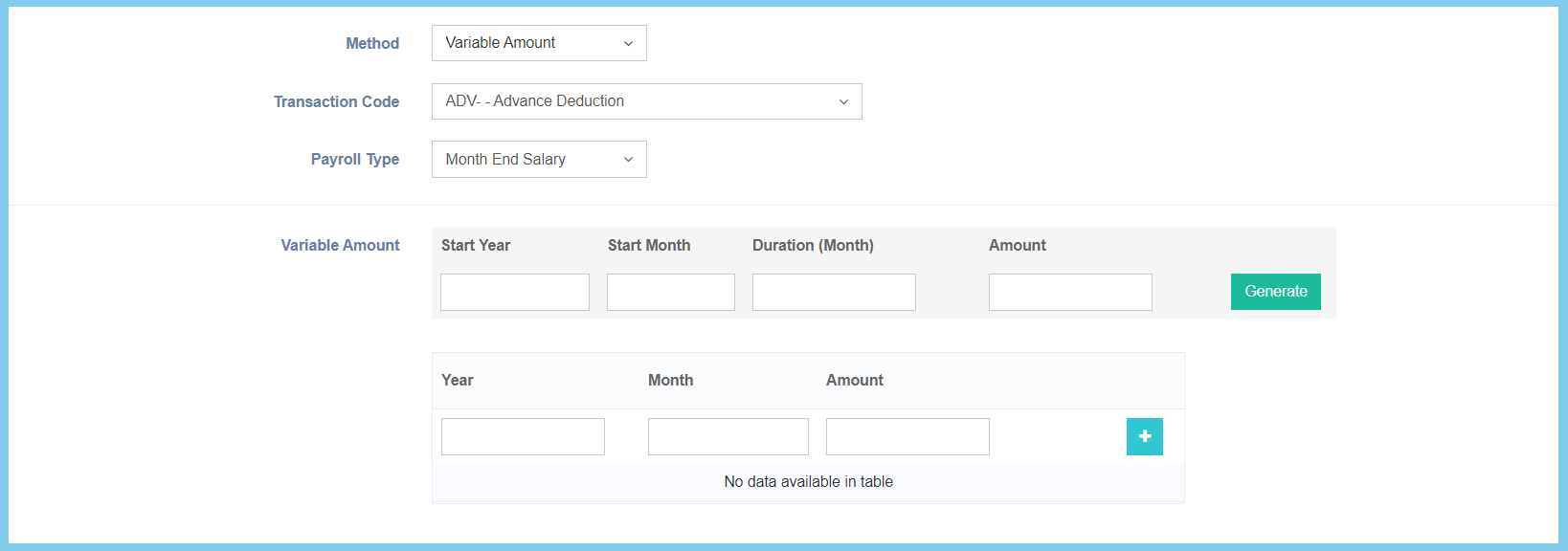Open the Method dropdown showing Variable Amount
The image size is (1568, 551).
(x=539, y=43)
